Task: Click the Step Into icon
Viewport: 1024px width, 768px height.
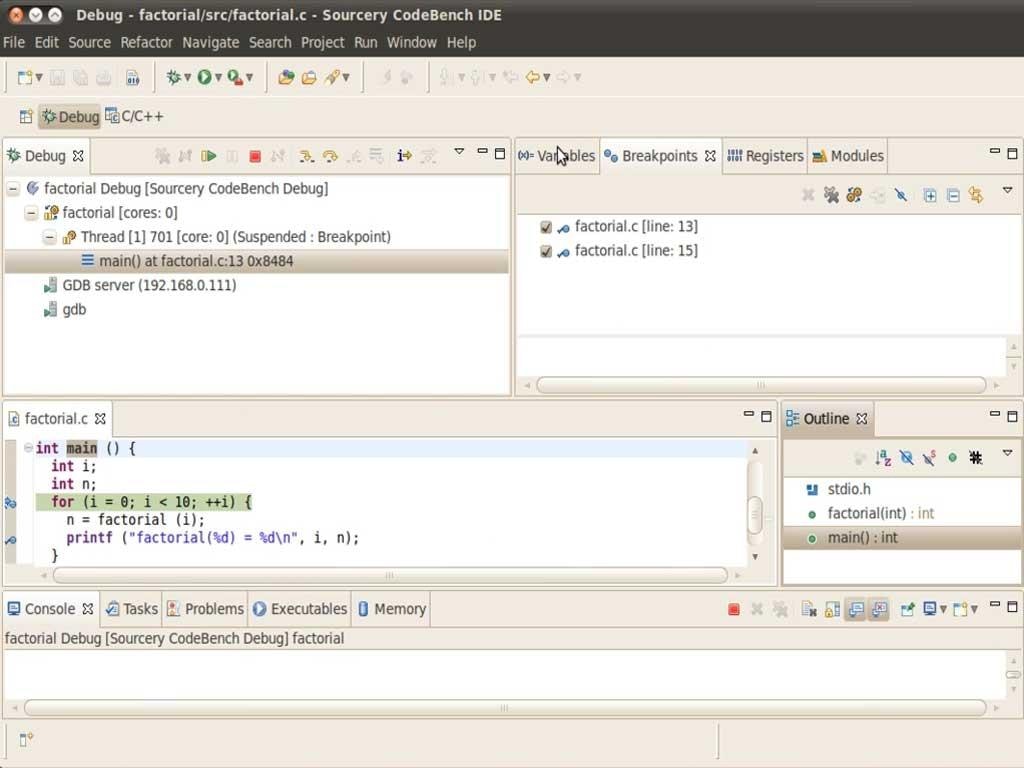Action: click(x=306, y=156)
